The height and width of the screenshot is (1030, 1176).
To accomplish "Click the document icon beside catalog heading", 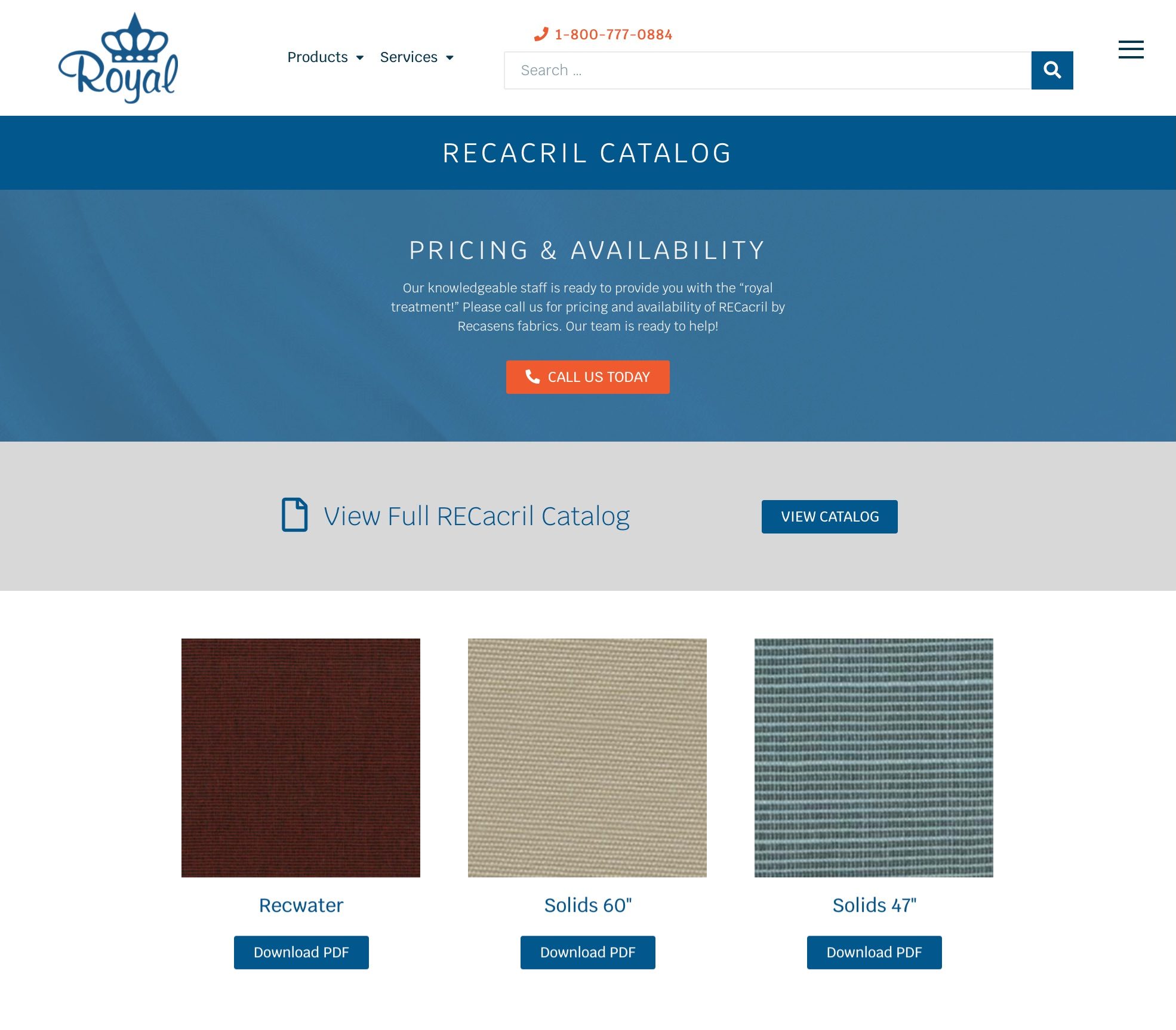I will [295, 514].
